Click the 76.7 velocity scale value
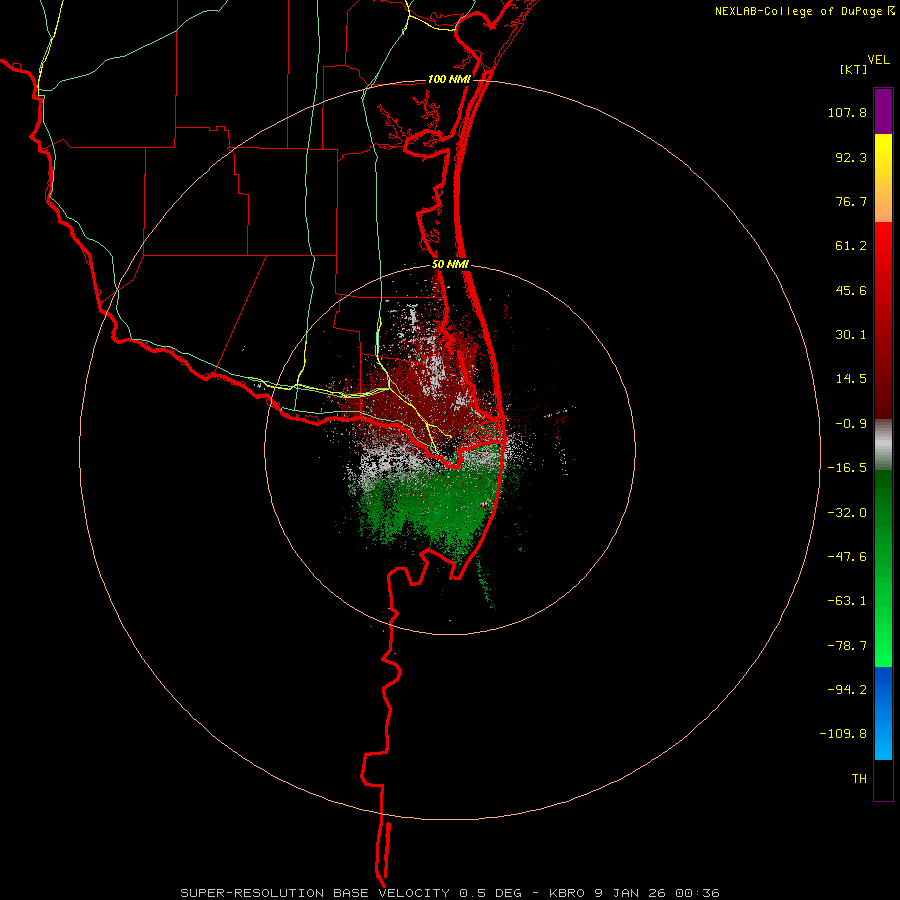This screenshot has height=900, width=900. click(851, 201)
